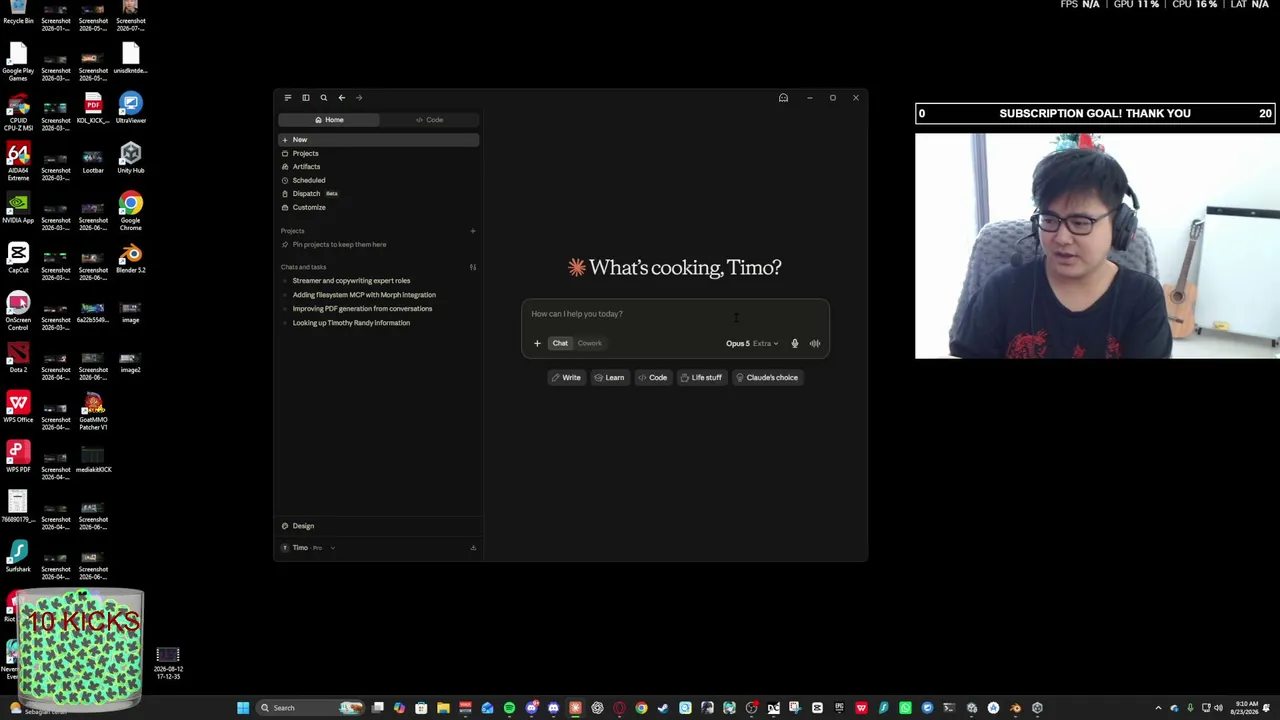Open the Chats and tasks filter icon
Viewport: 1280px width, 720px height.
coord(473,267)
